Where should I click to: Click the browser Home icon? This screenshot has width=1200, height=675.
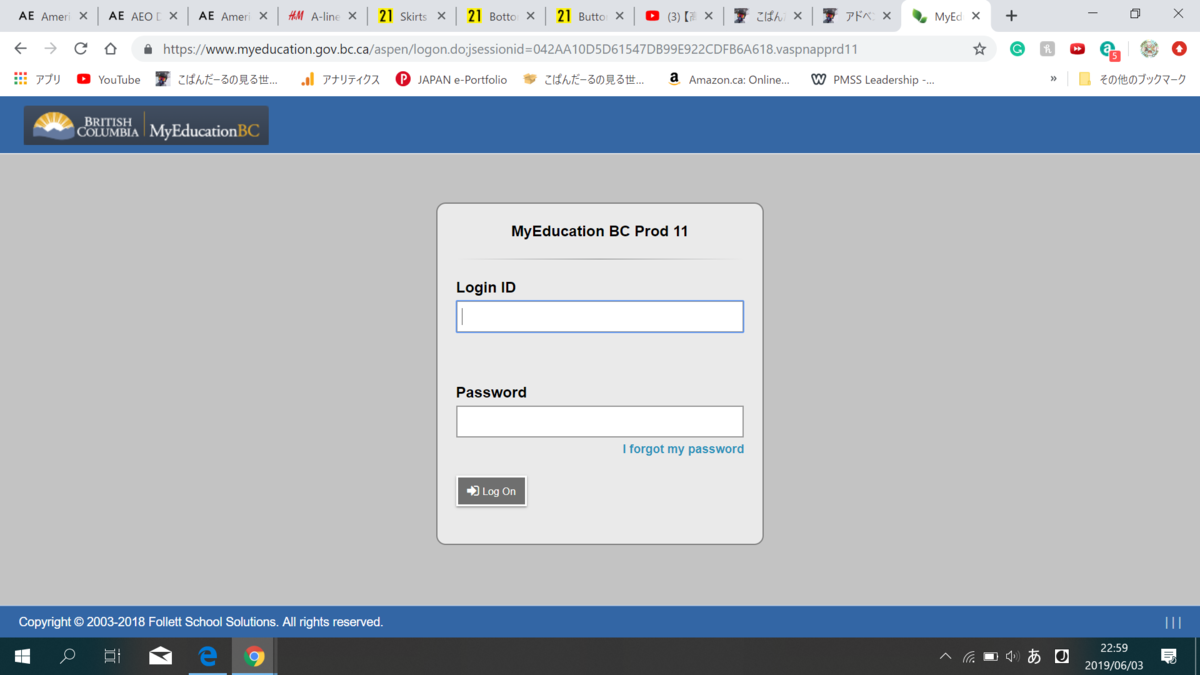(x=111, y=49)
